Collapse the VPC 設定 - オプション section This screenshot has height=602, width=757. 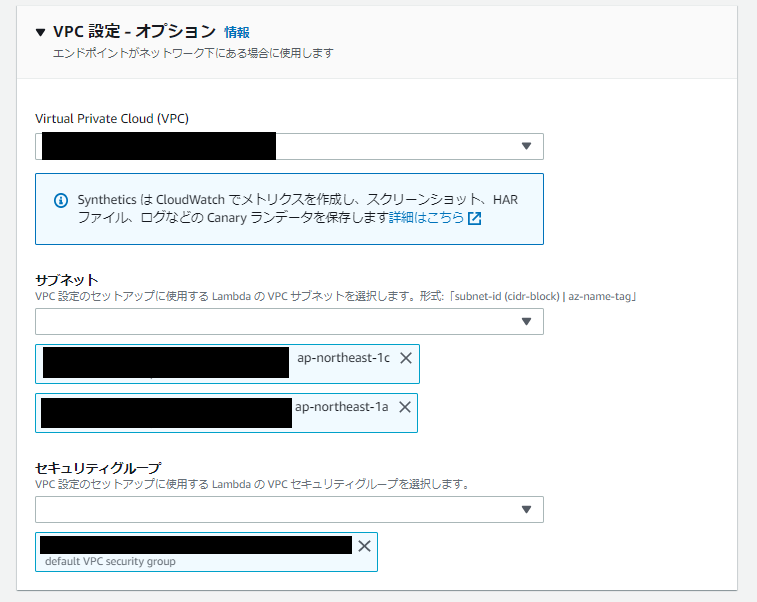[41, 32]
